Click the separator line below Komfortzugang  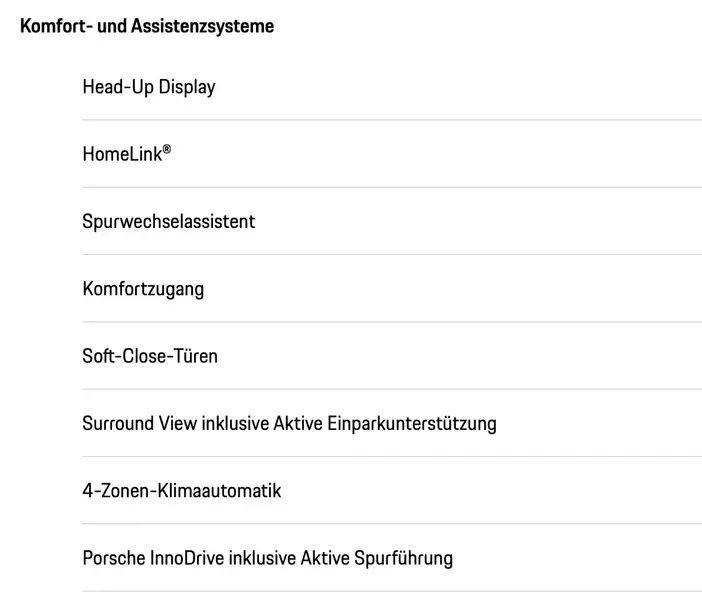391,322
